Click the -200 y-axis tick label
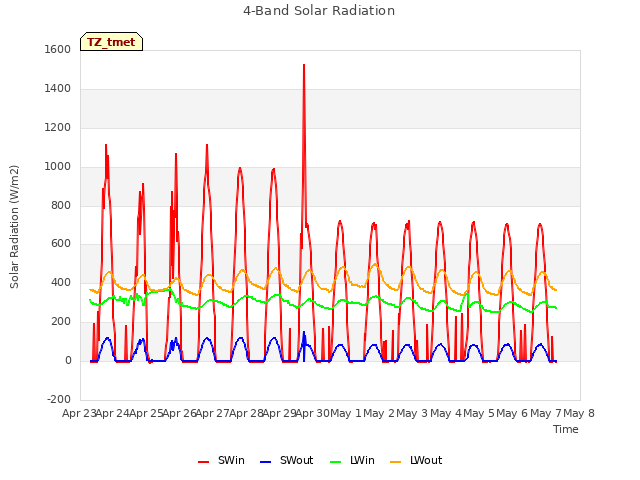This screenshot has width=640, height=480. coord(59,399)
